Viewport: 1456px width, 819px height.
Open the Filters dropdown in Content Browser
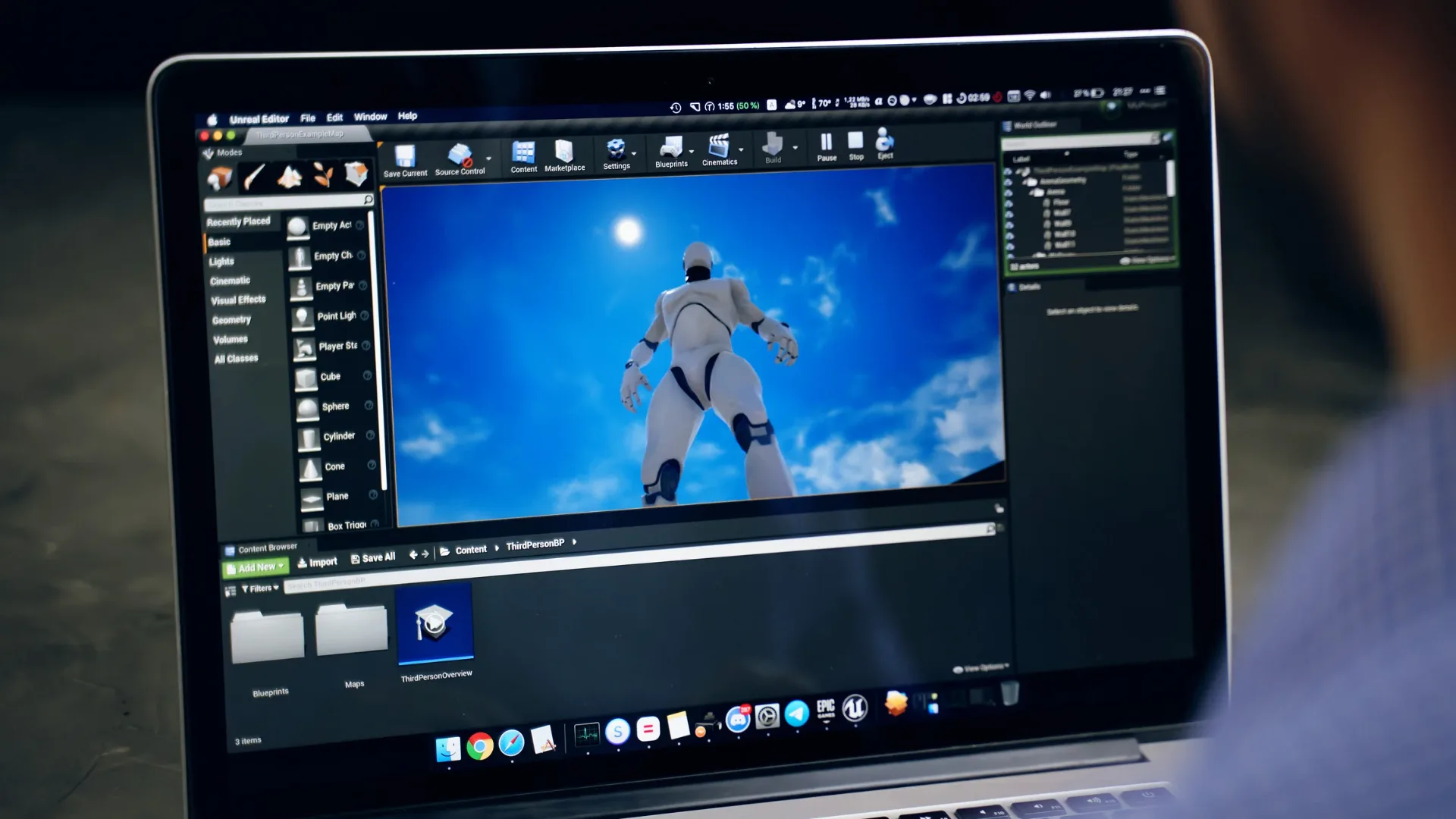pyautogui.click(x=259, y=588)
